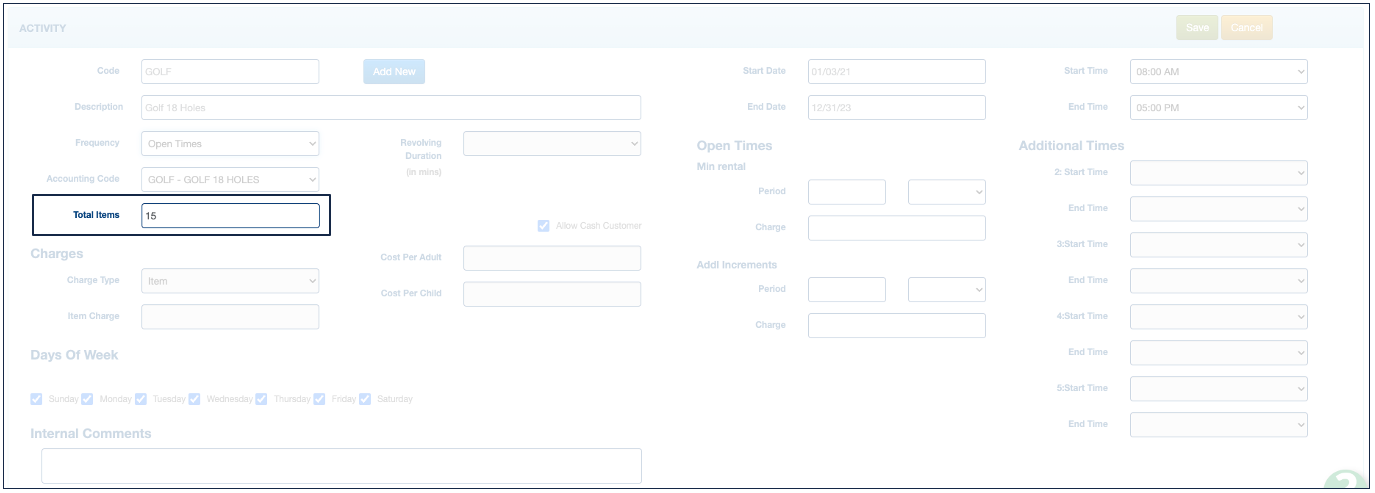This screenshot has height=493, width=1375.
Task: Toggle the Allow Cash Customer checkbox
Action: coord(544,226)
